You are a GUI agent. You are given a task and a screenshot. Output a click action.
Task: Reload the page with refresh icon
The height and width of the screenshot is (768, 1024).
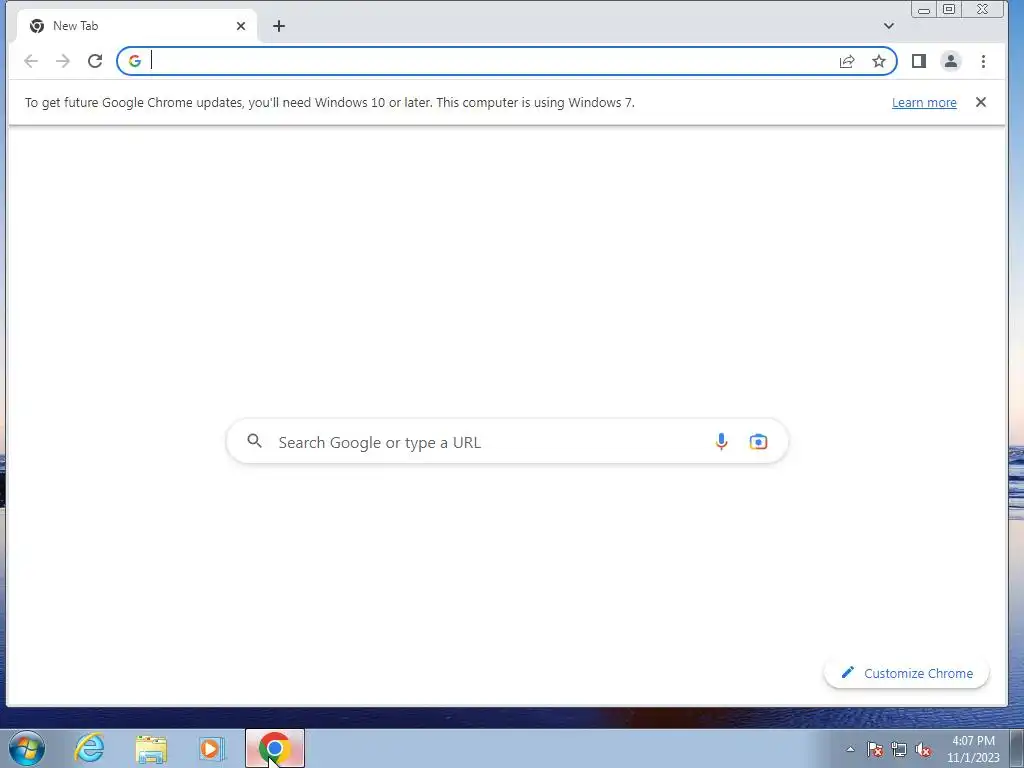(x=95, y=61)
